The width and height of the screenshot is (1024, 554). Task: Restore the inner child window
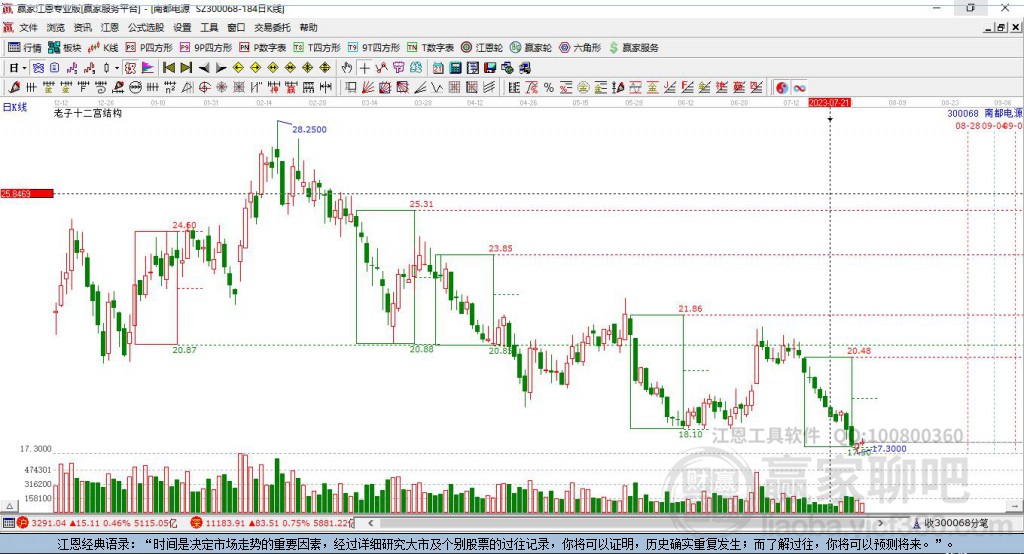[x=1001, y=27]
